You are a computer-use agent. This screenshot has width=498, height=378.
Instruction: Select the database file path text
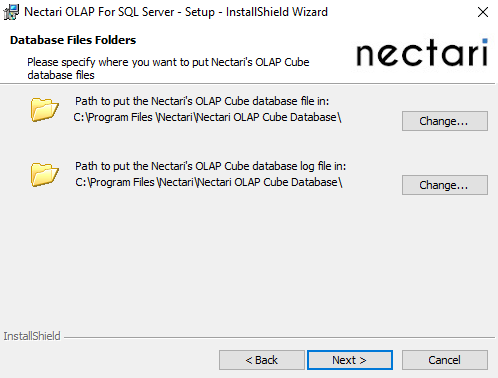207,117
